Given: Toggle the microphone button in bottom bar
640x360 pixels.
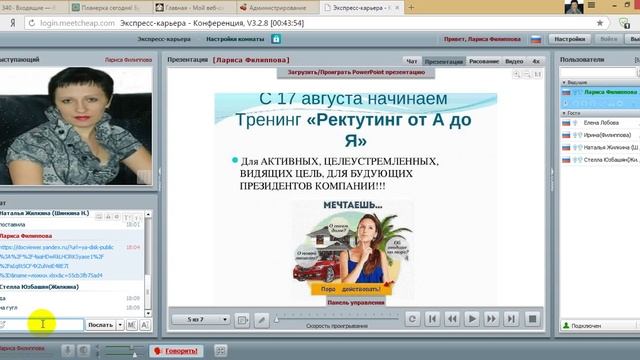Looking at the screenshot, I should 68,351.
